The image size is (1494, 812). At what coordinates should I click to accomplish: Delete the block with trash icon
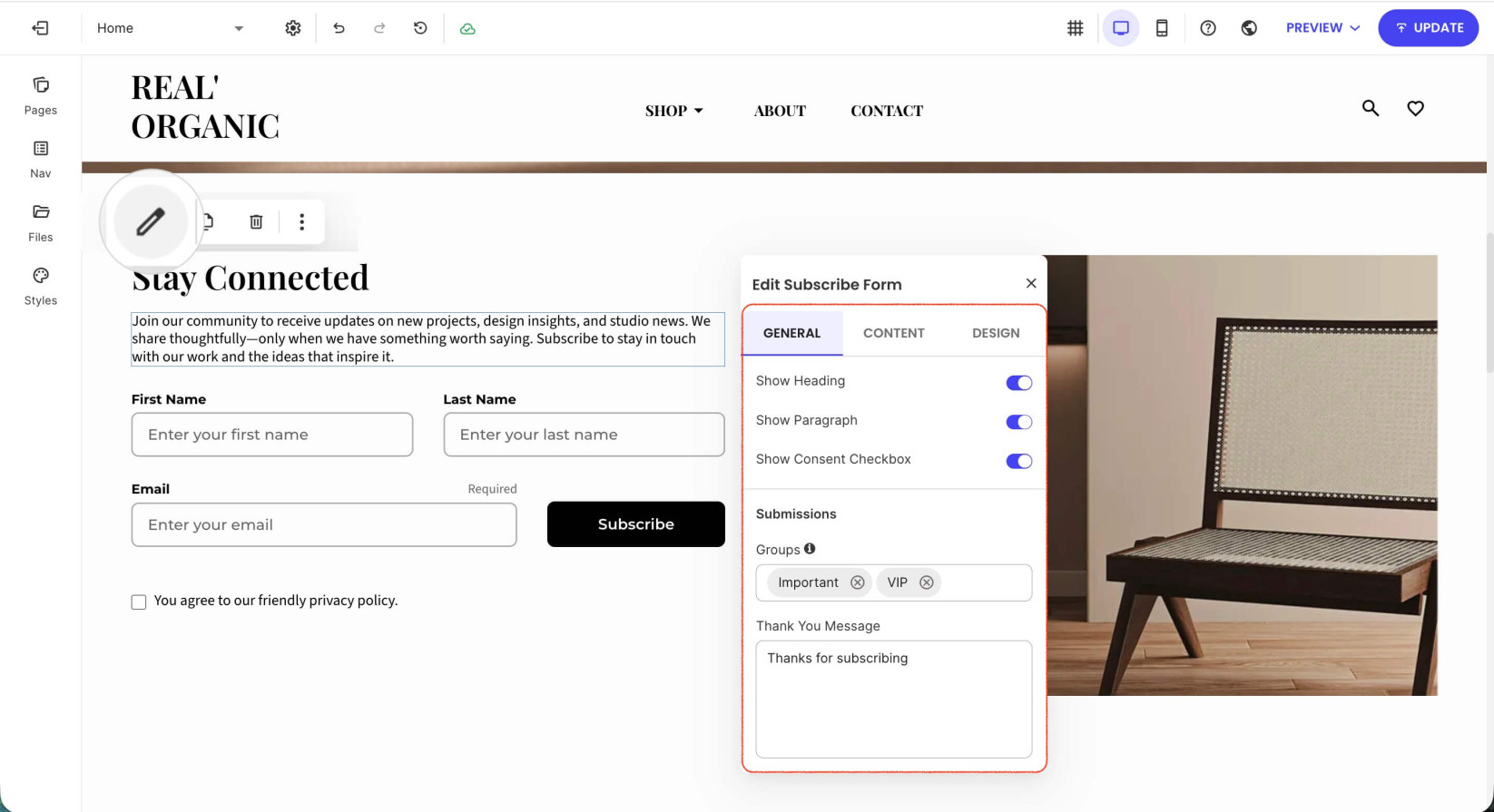(256, 221)
